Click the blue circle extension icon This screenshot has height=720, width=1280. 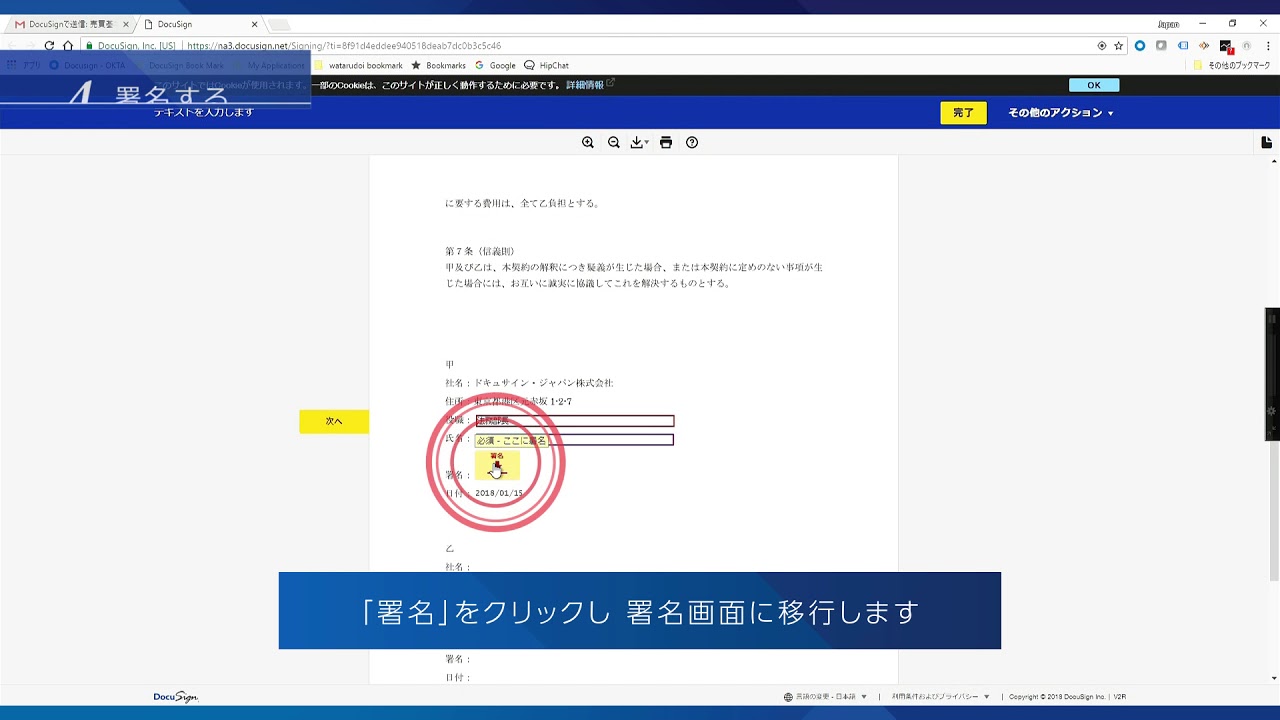1139,46
